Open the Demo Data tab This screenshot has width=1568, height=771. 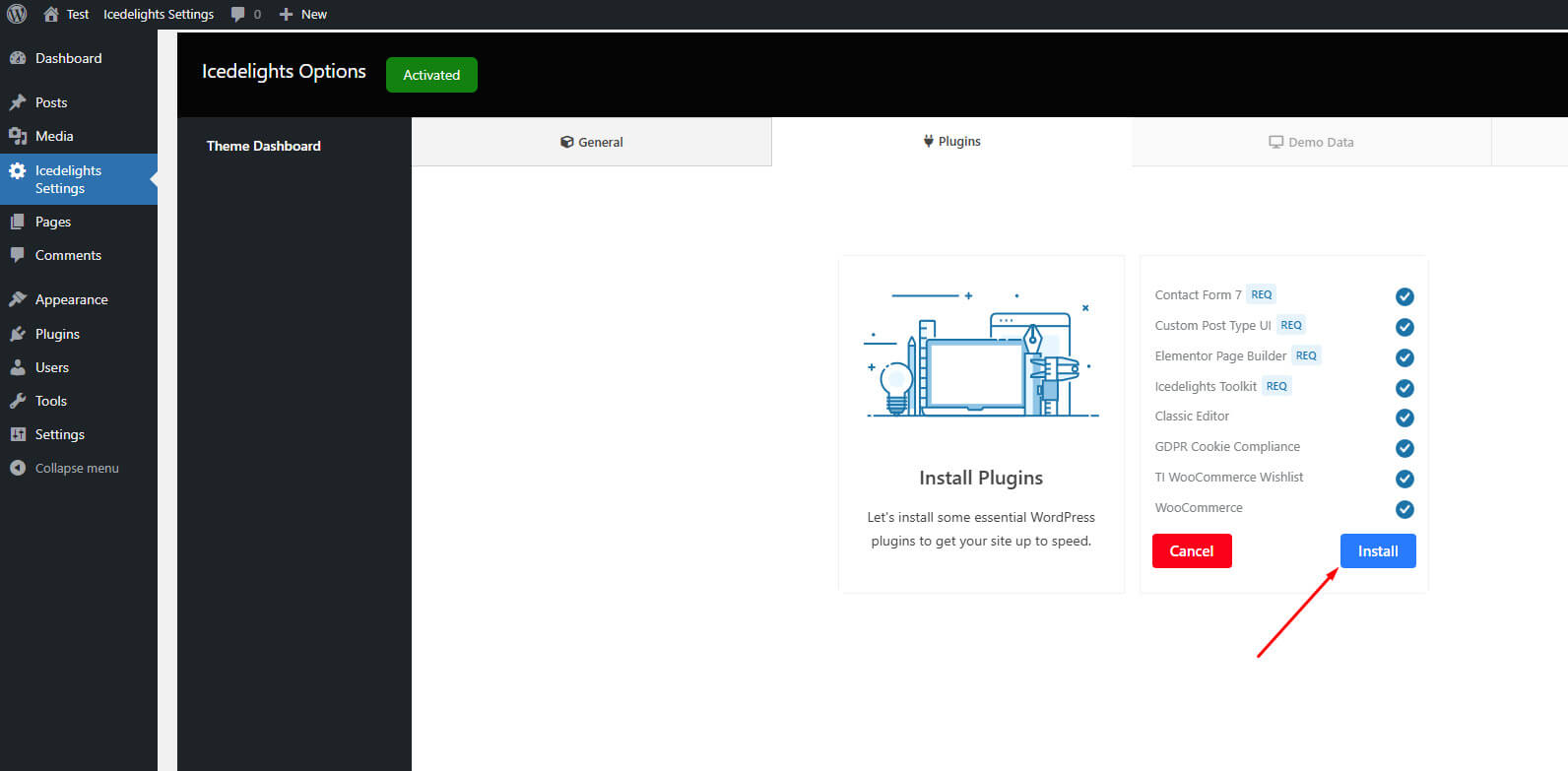1311,142
